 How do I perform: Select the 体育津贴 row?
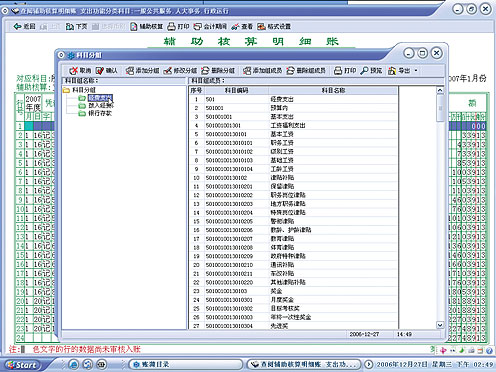point(293,247)
